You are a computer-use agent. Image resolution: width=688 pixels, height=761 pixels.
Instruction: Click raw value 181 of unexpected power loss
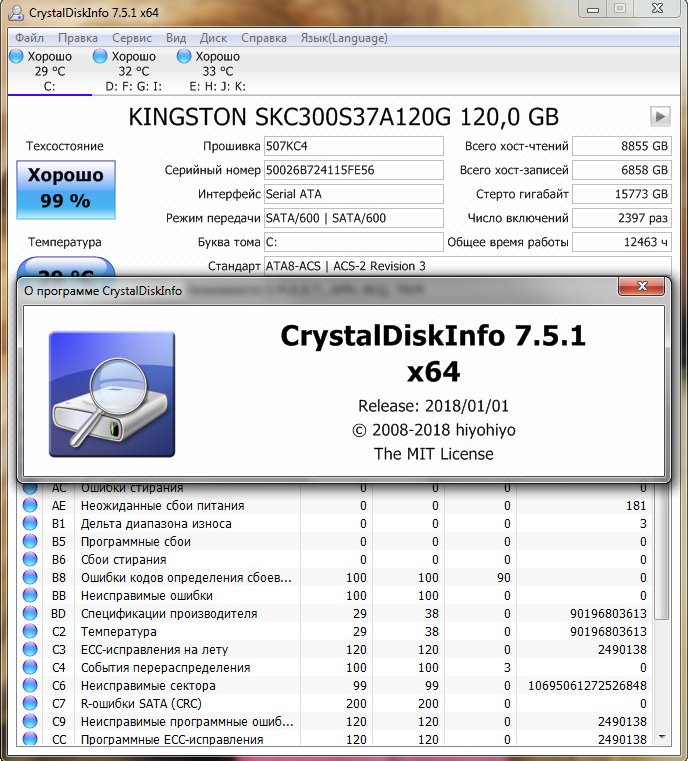click(636, 506)
